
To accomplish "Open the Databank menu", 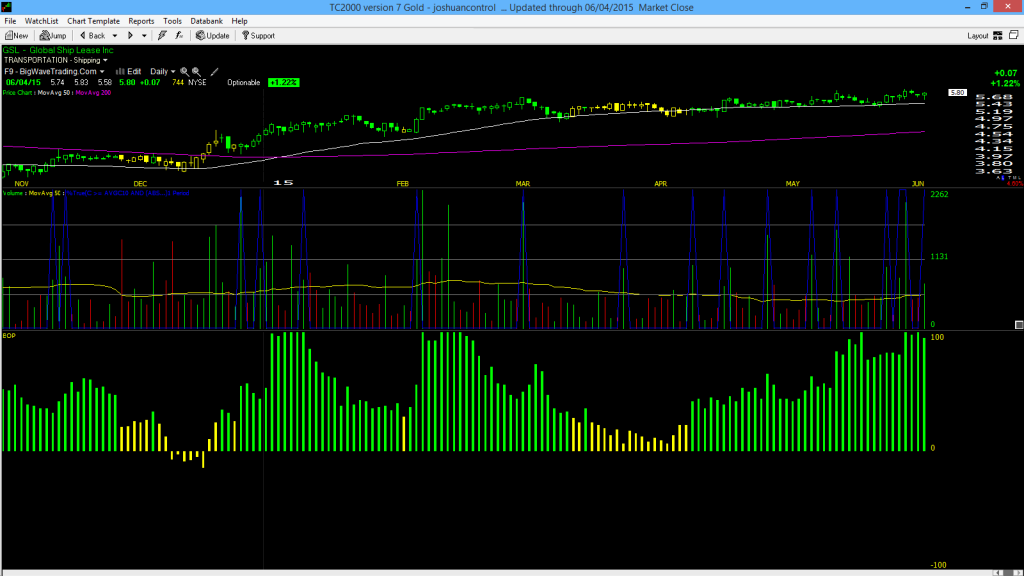I will coord(206,21).
